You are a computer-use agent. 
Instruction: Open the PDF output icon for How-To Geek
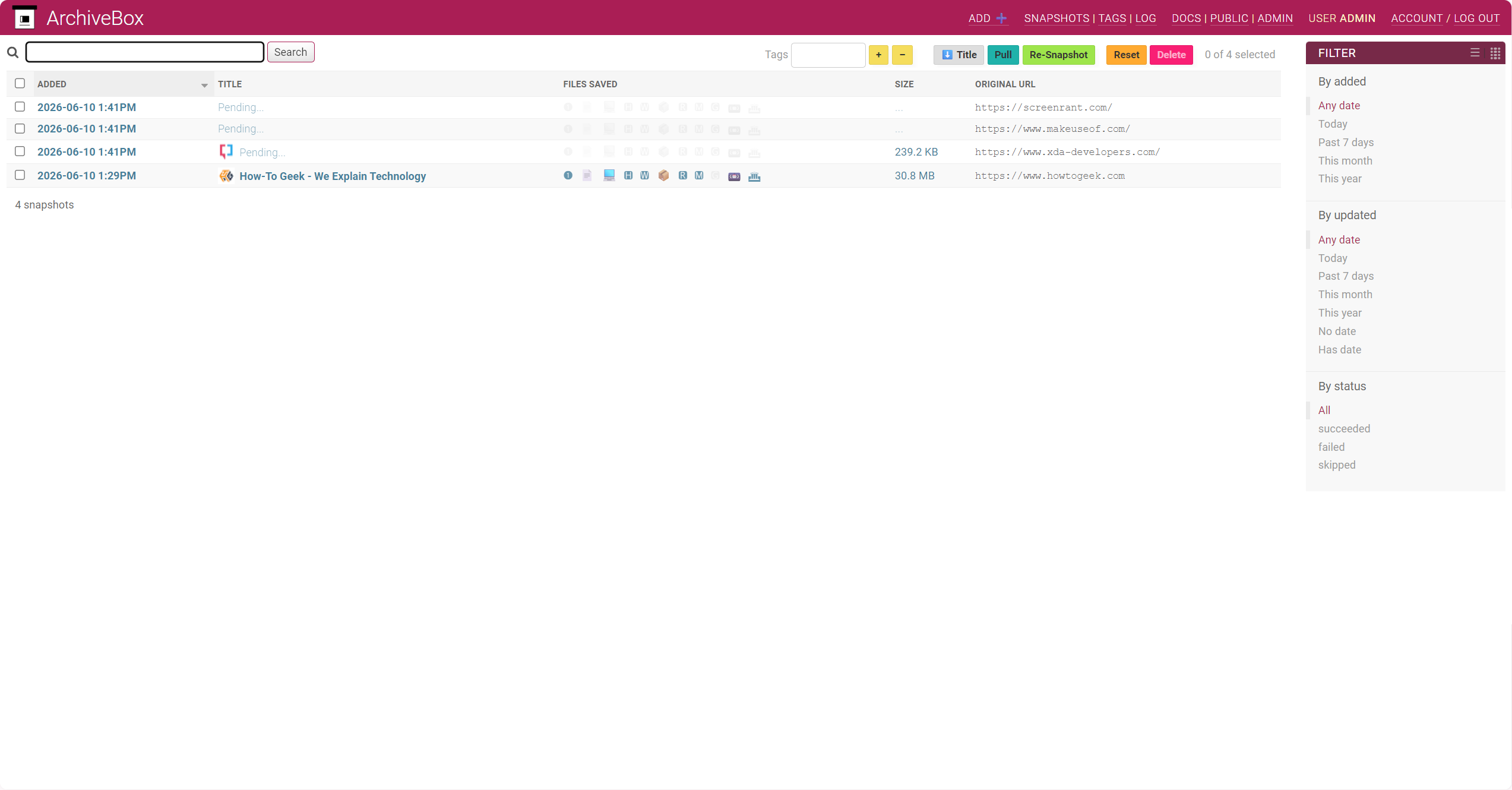tap(587, 175)
